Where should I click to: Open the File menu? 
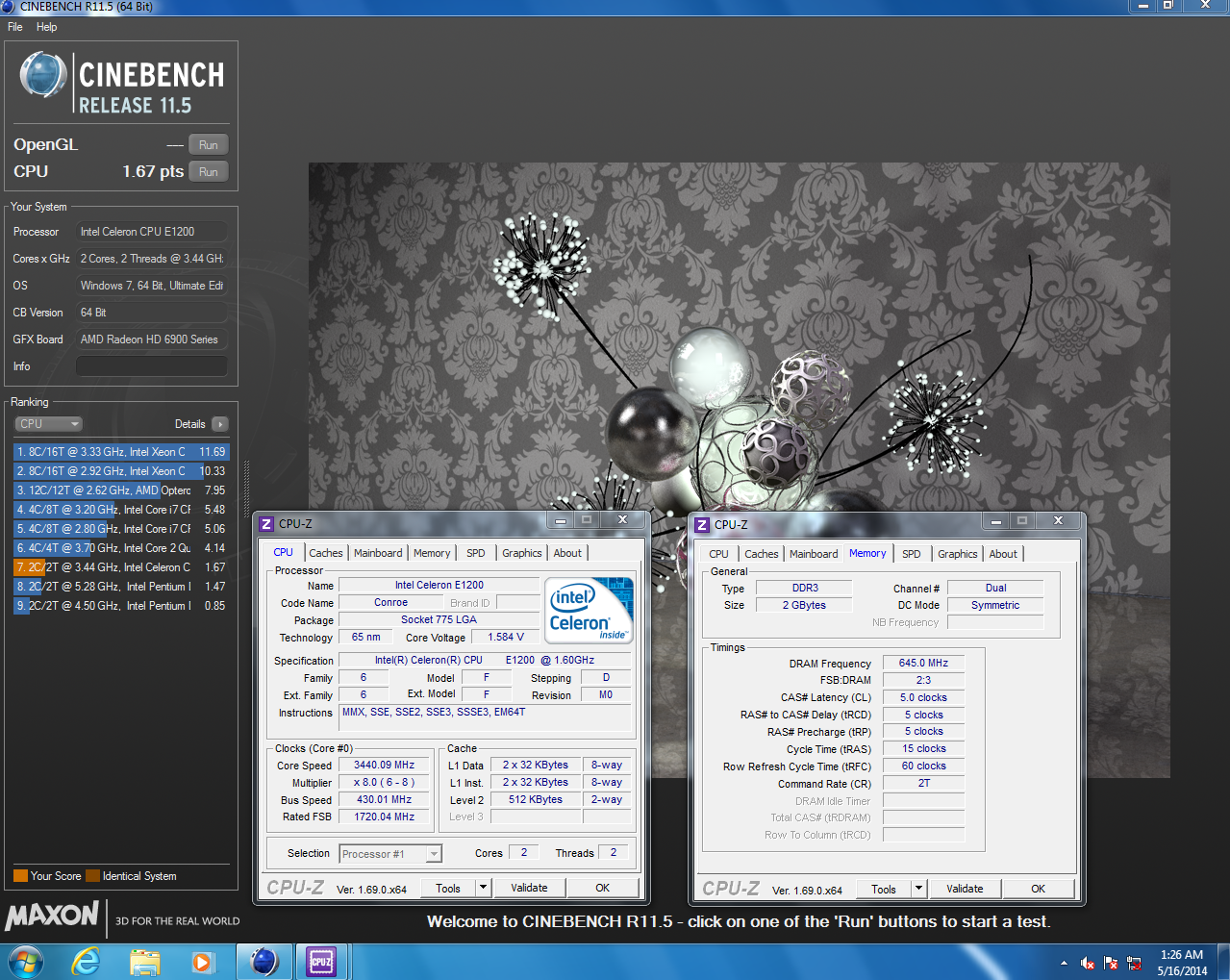(x=15, y=27)
